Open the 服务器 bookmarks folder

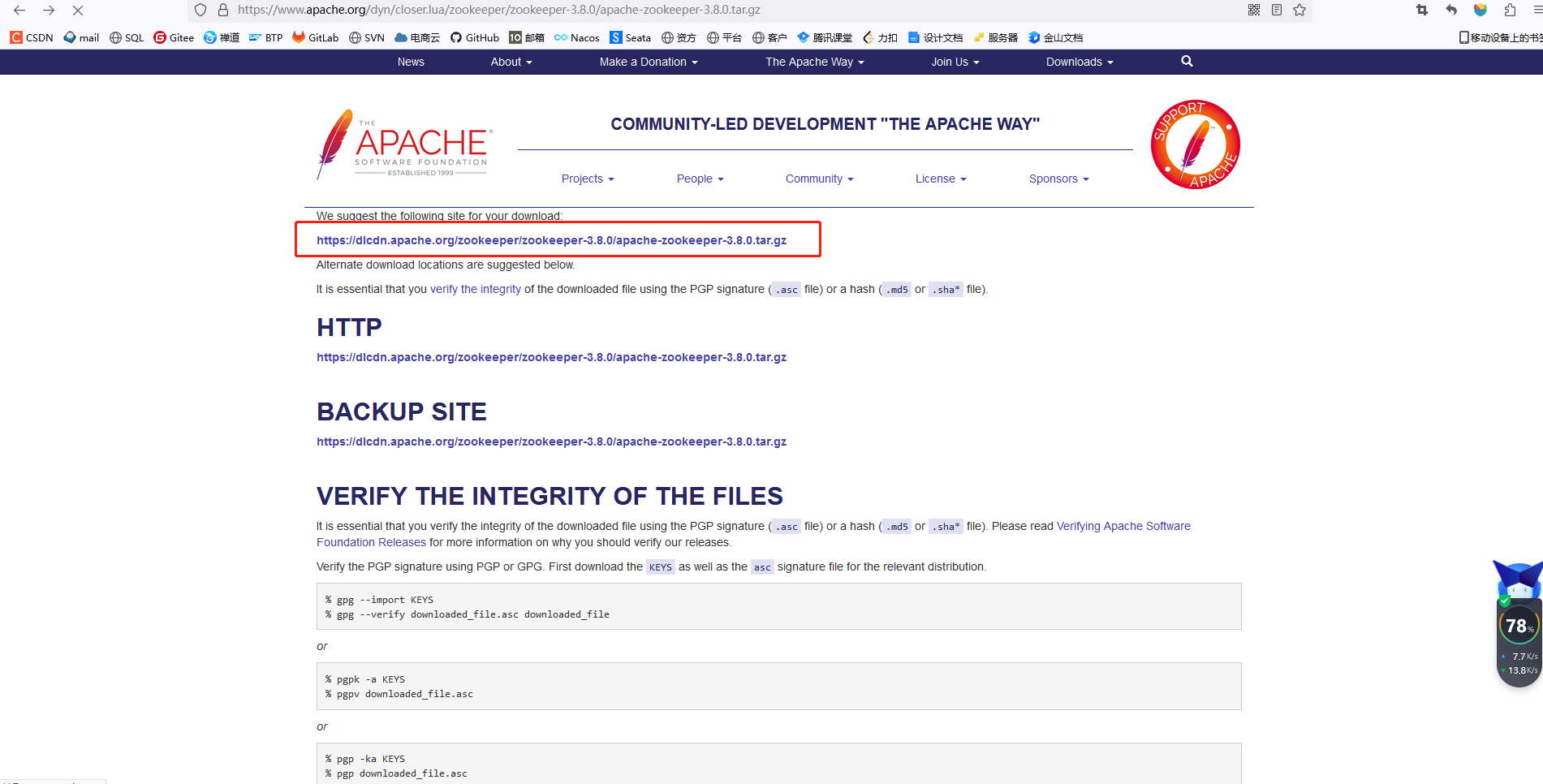pyautogui.click(x=995, y=37)
